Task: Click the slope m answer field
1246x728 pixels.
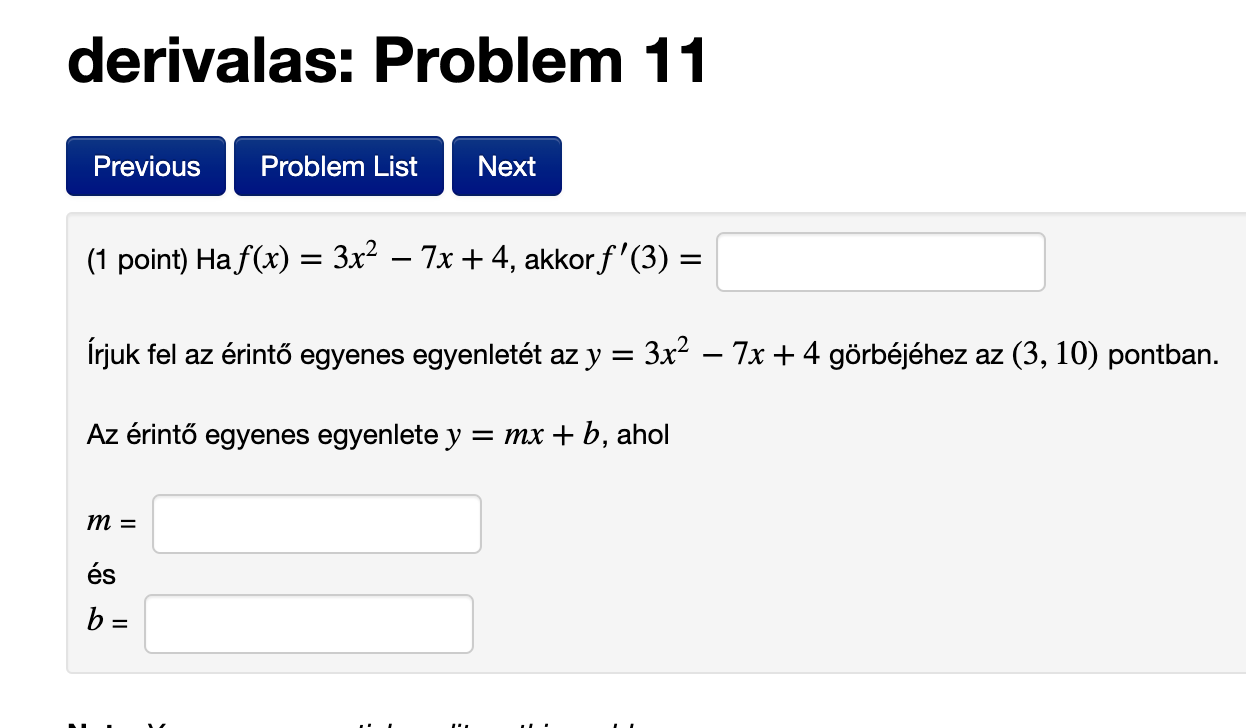Action: (x=316, y=524)
